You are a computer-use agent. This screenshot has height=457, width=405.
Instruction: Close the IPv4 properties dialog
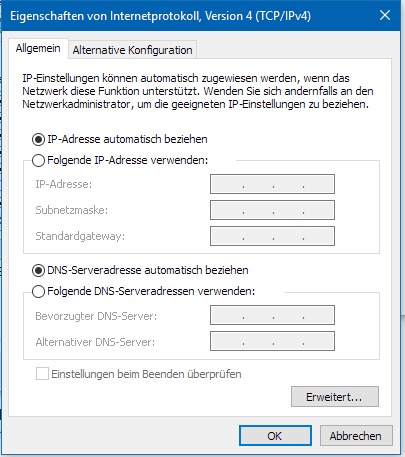click(385, 15)
